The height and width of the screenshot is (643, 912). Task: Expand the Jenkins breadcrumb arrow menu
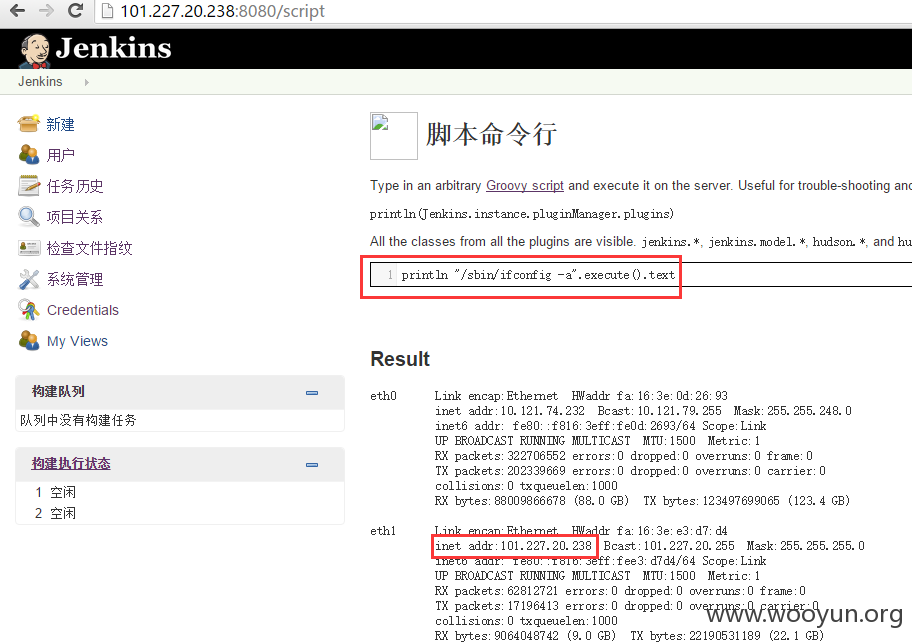coord(87,83)
